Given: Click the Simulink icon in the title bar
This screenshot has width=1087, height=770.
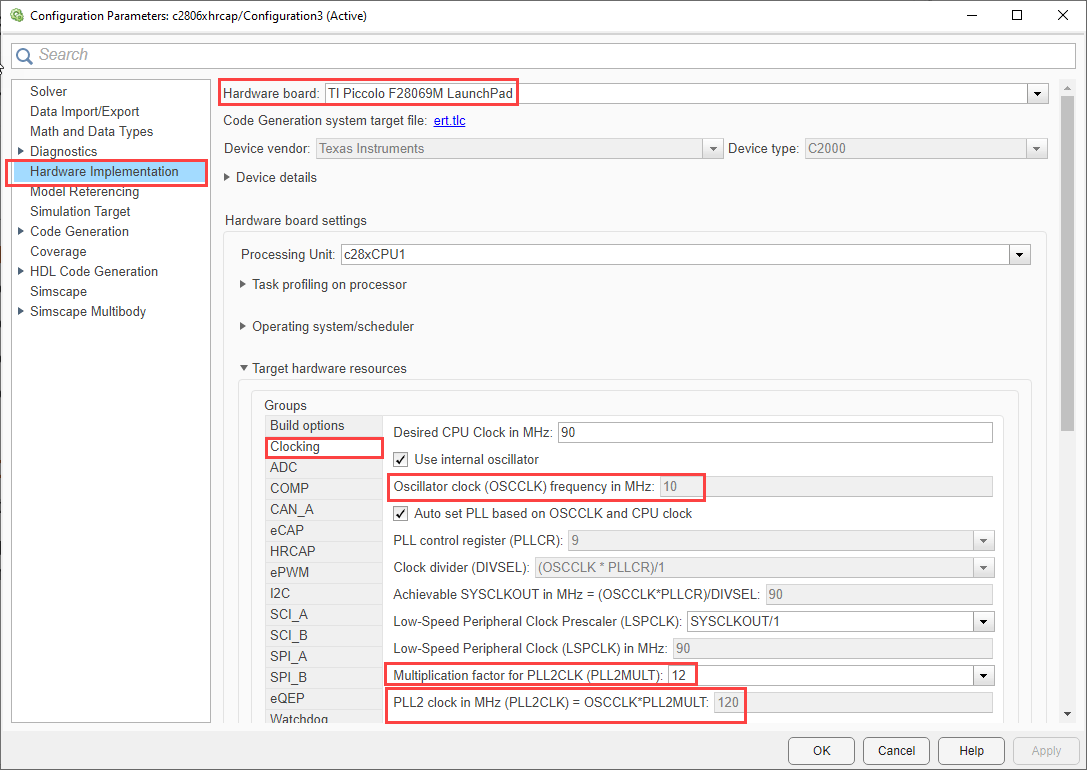Looking at the screenshot, I should [16, 15].
